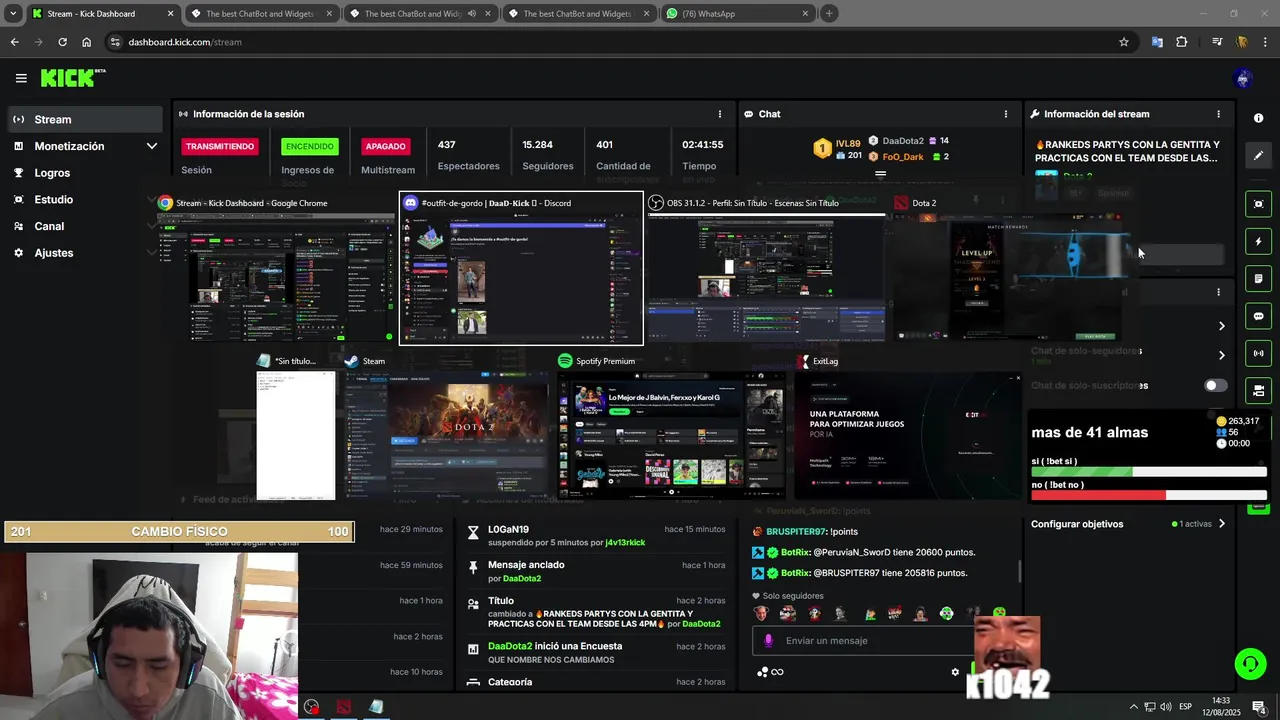Open the Chrome tab search dropdown arrow
This screenshot has height=720, width=1280.
13,14
